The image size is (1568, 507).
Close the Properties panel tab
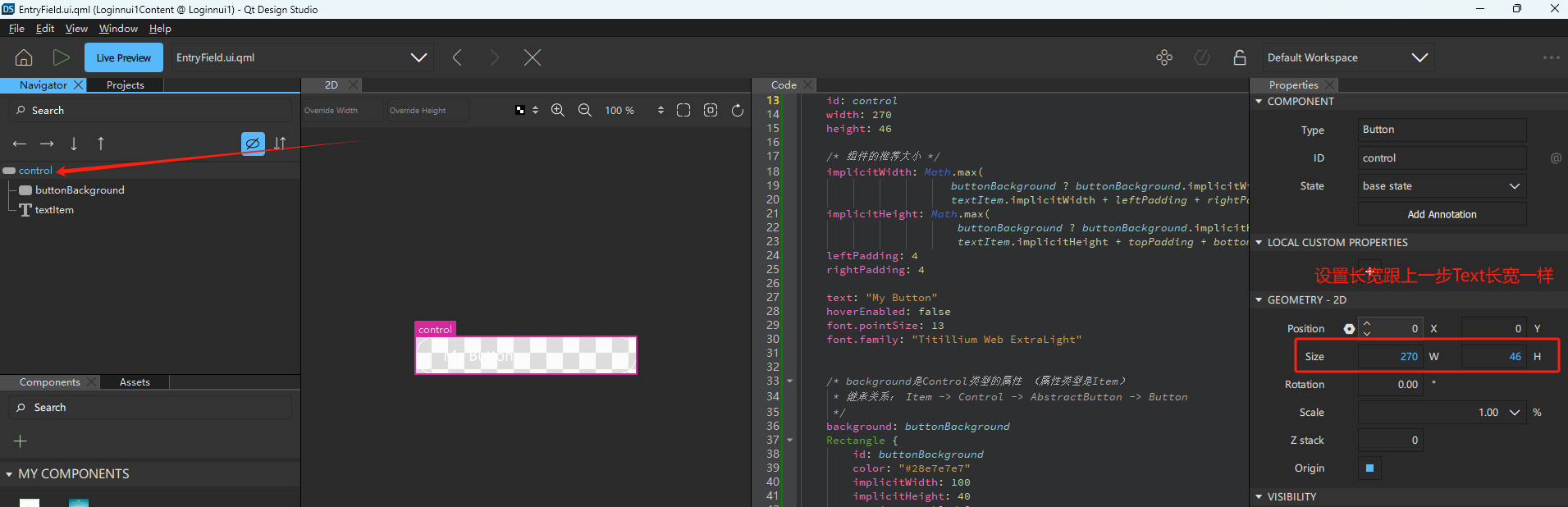click(1329, 84)
